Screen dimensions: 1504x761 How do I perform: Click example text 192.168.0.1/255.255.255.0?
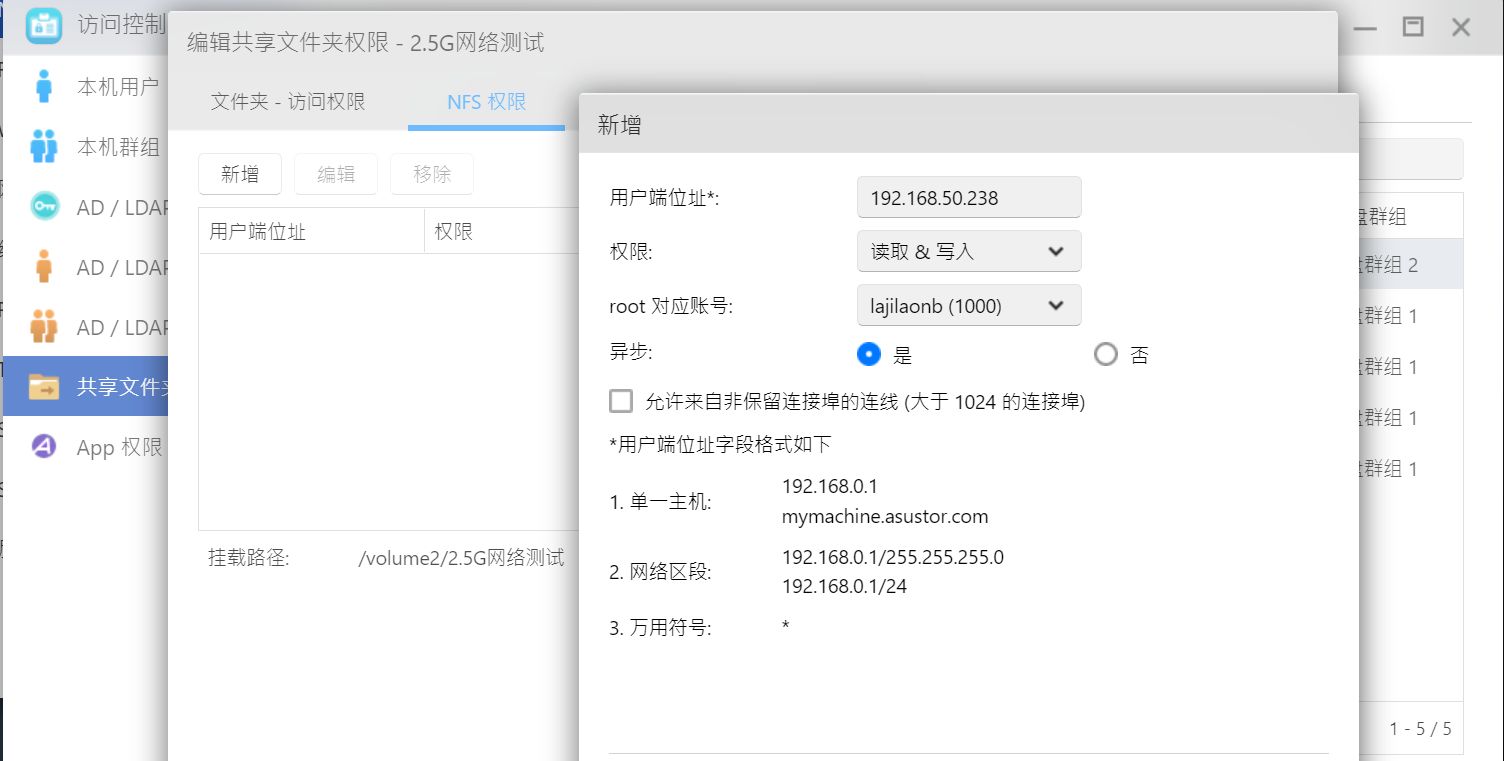[893, 557]
